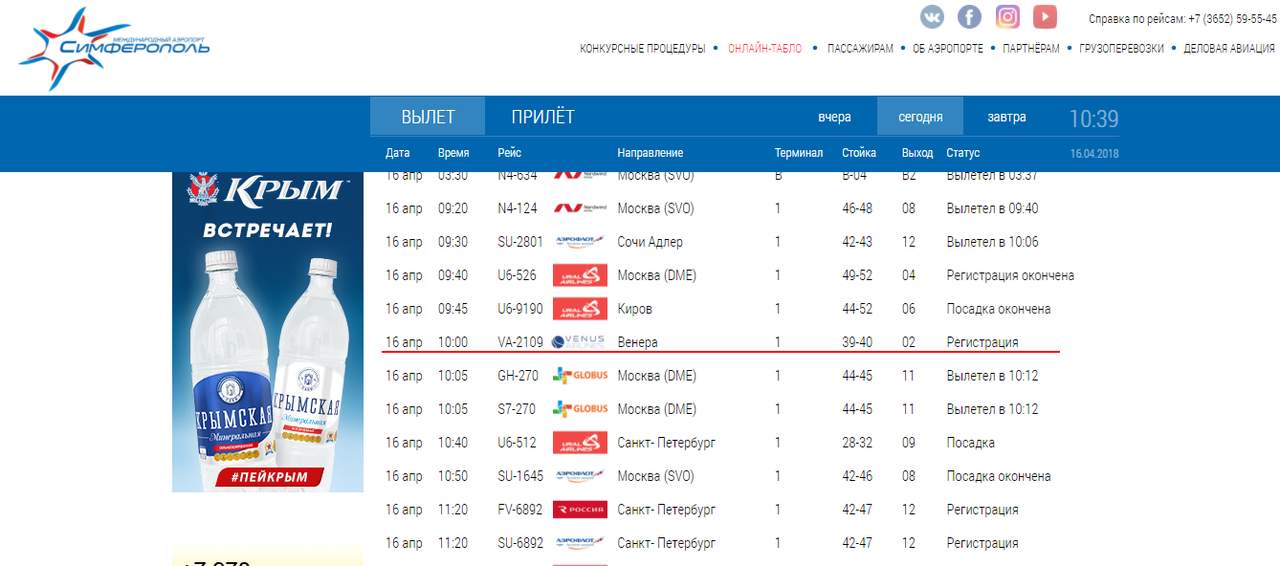This screenshot has height=566, width=1280.
Task: Select flight number FV-6892
Action: 520,510
